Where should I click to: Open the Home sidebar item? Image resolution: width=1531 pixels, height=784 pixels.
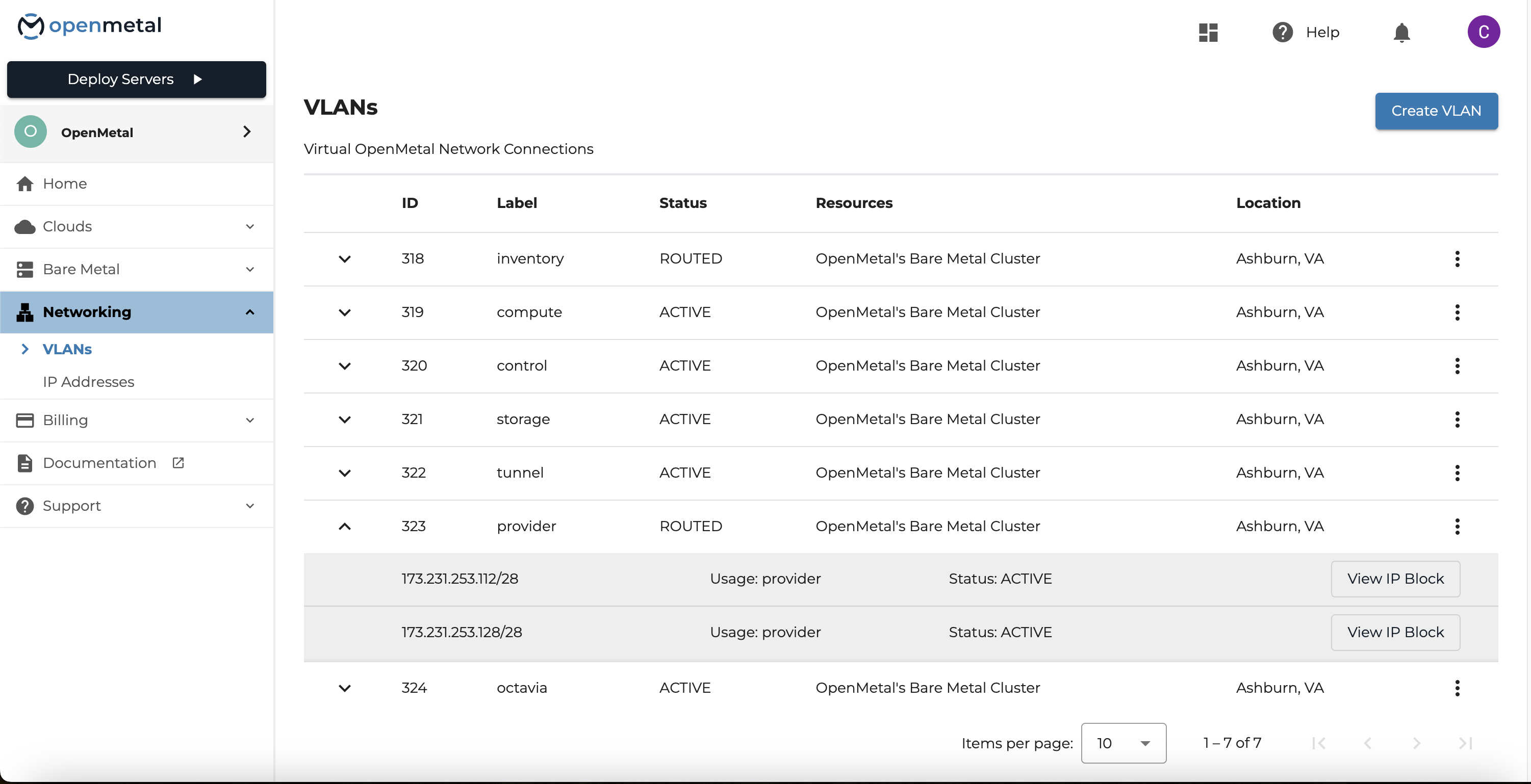click(65, 184)
